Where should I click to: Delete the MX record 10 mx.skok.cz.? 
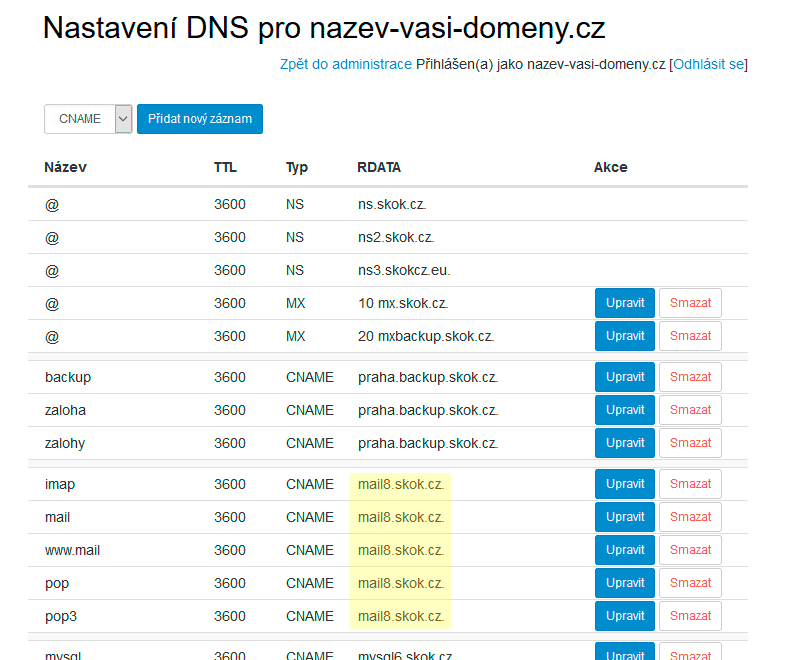click(690, 303)
